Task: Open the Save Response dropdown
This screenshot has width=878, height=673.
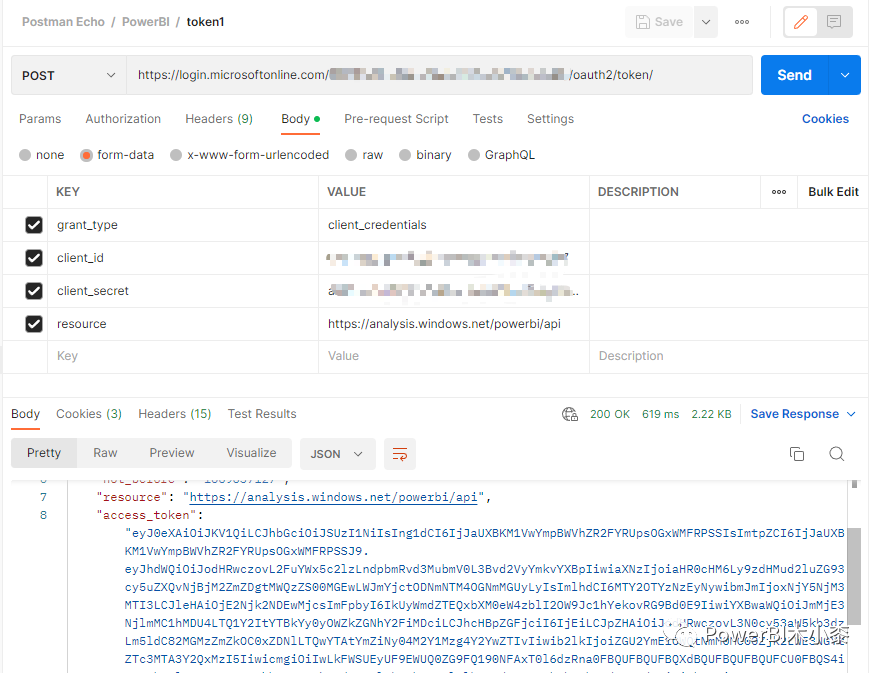Action: (803, 414)
